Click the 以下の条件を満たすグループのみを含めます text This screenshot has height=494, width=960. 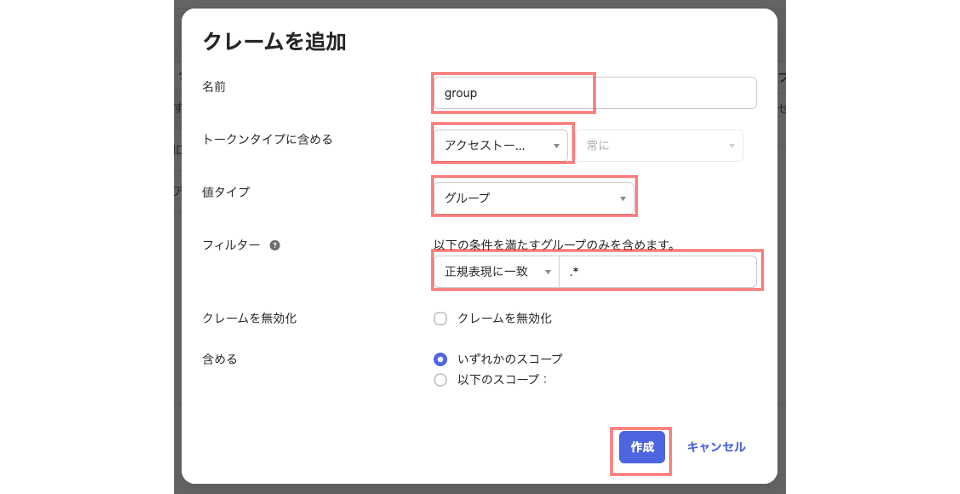[555, 245]
